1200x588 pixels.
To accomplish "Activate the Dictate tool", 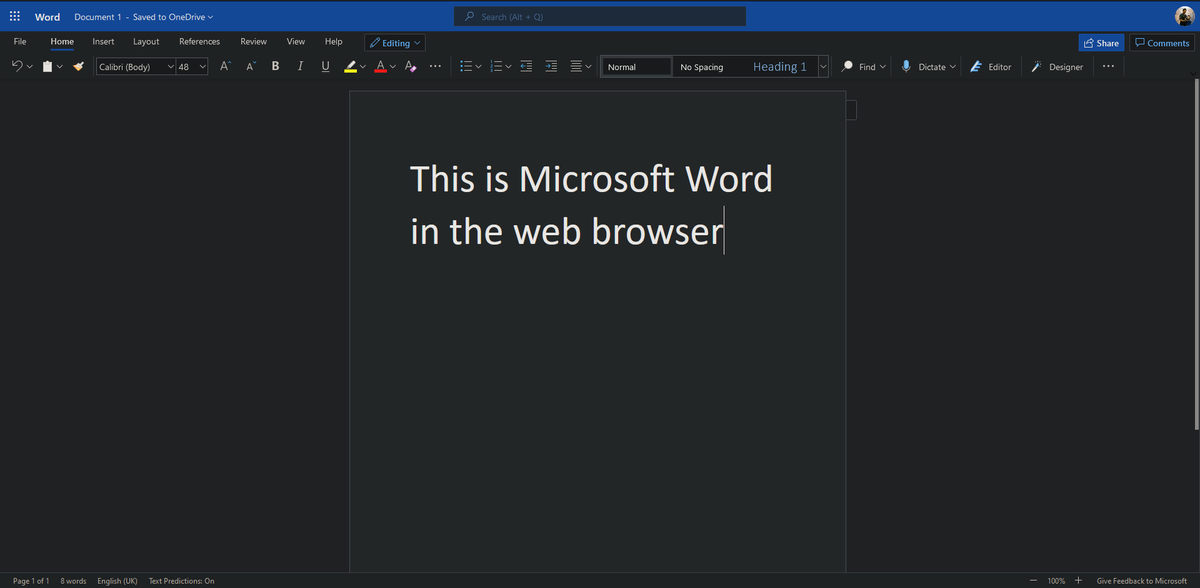I will pos(927,66).
